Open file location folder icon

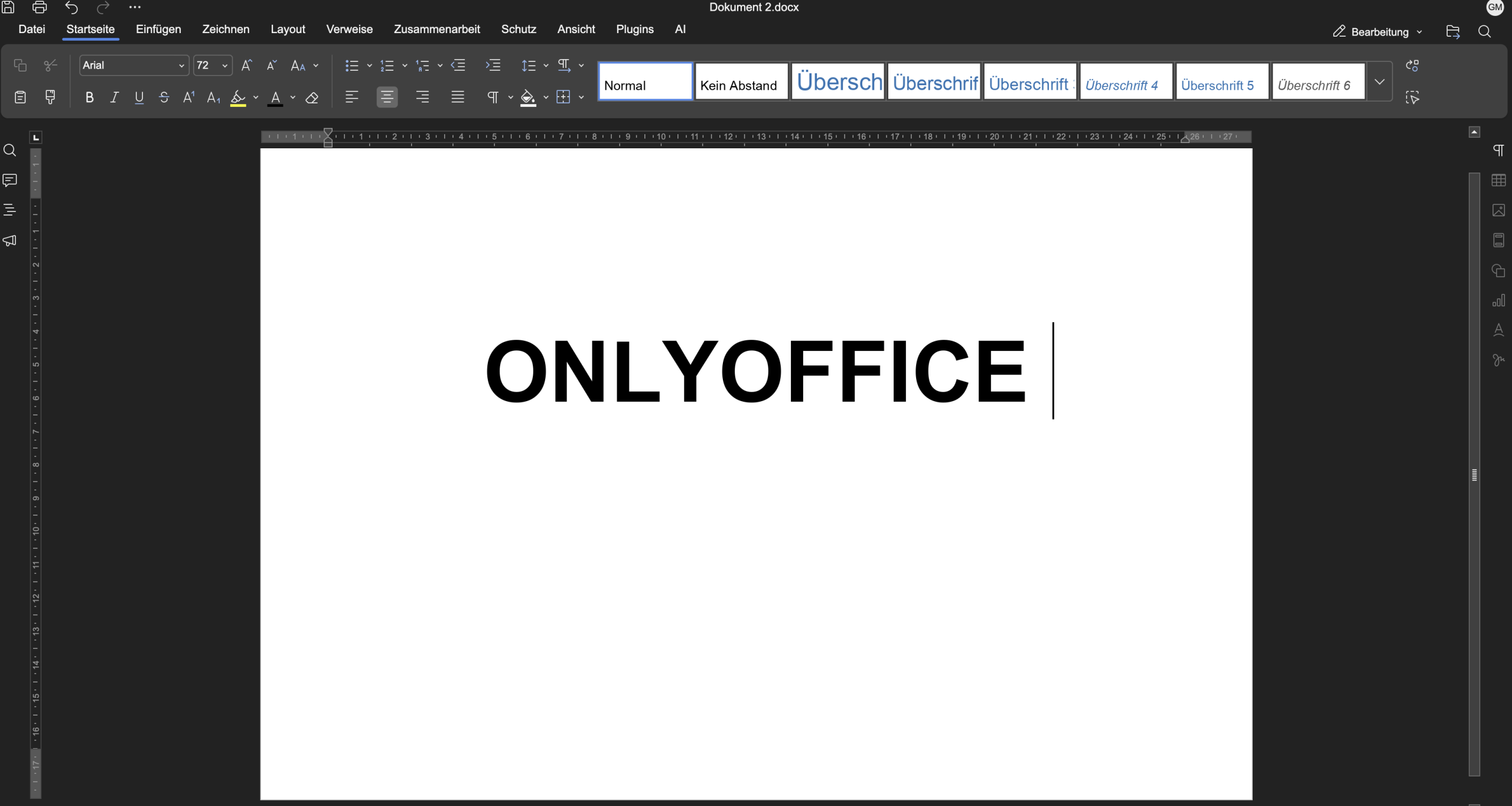[1453, 32]
